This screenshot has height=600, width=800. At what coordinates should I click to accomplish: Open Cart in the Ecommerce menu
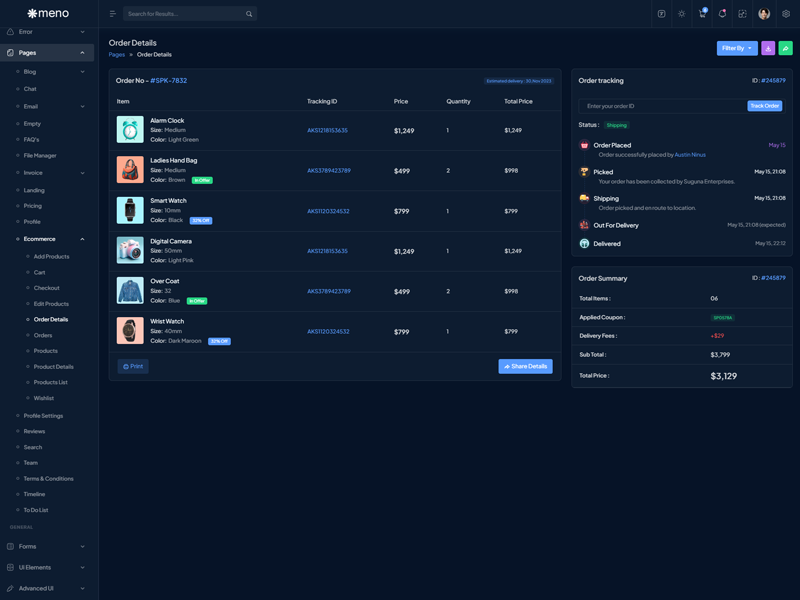tap(40, 272)
